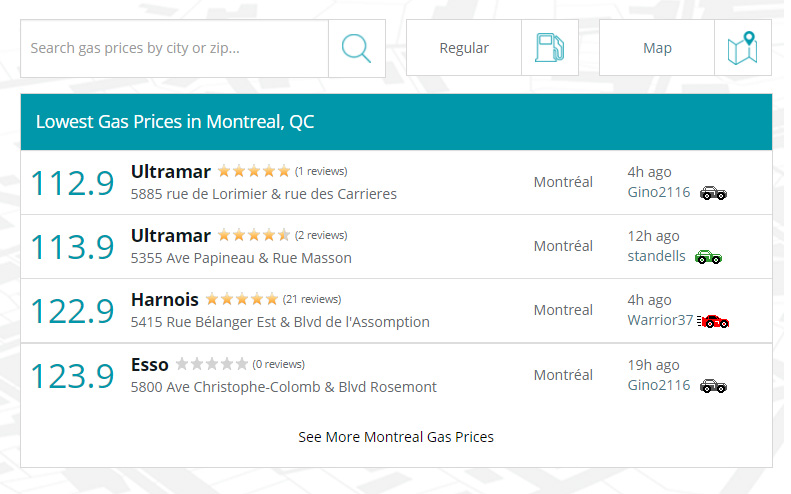Open the 21 reviews for Harnois

[312, 299]
